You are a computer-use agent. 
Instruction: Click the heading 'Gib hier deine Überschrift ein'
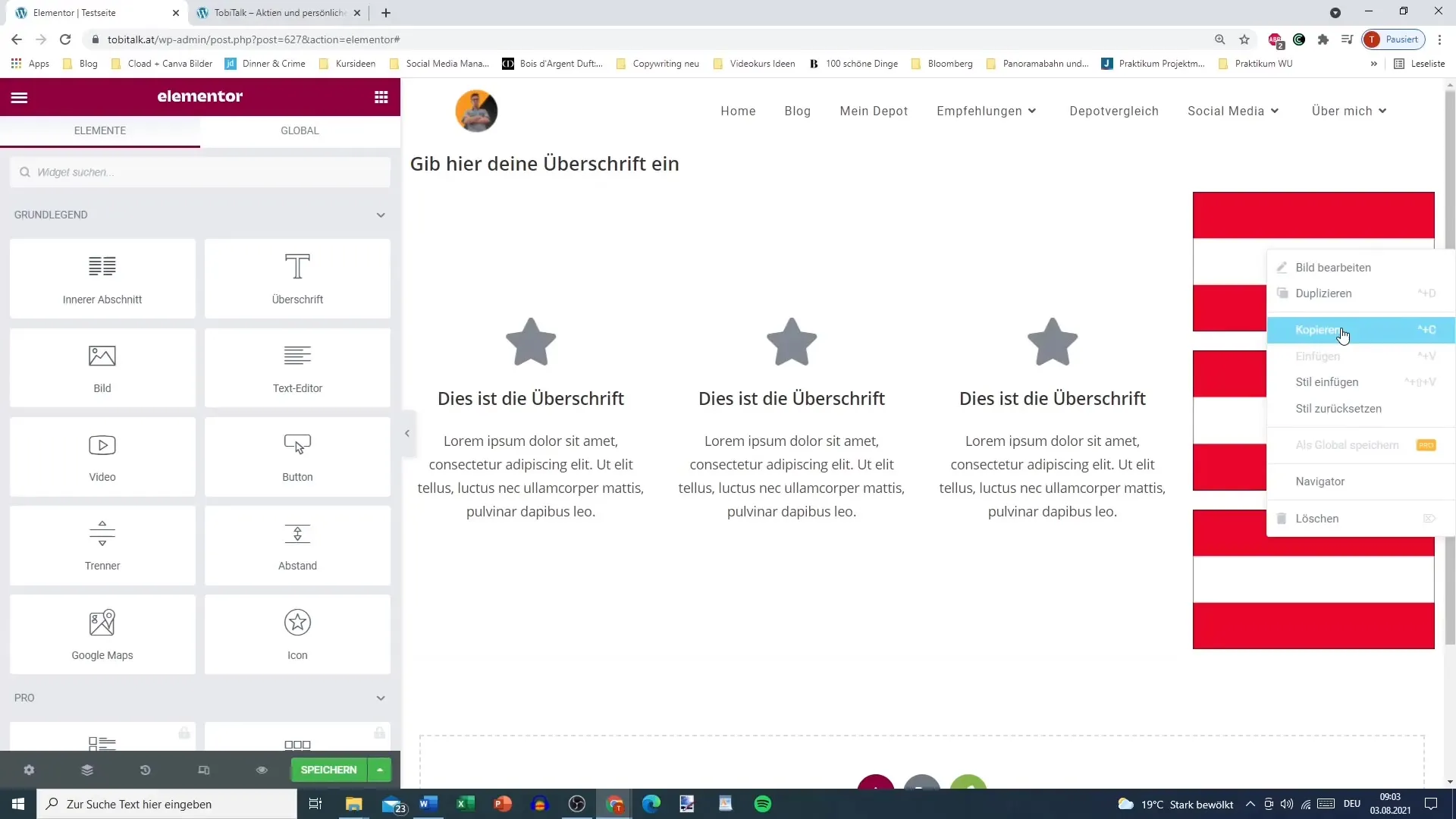(544, 164)
